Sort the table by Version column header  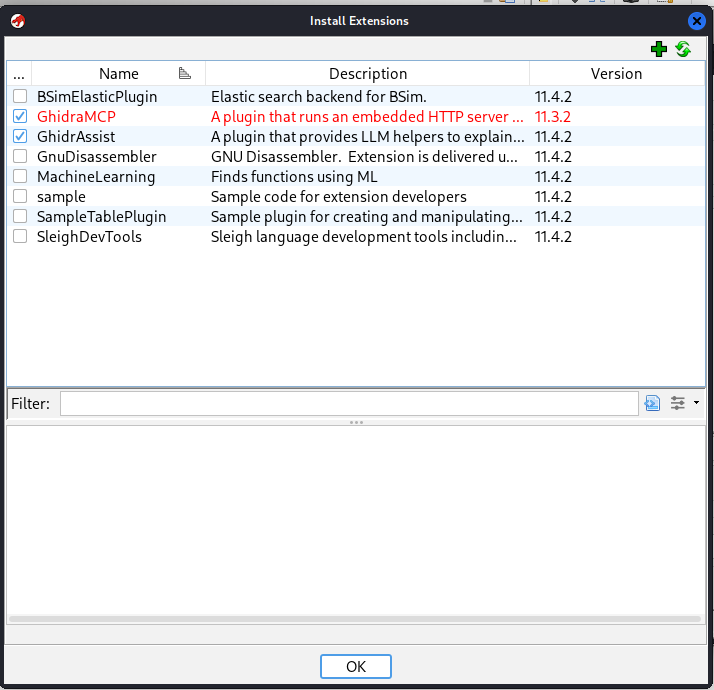coord(616,73)
